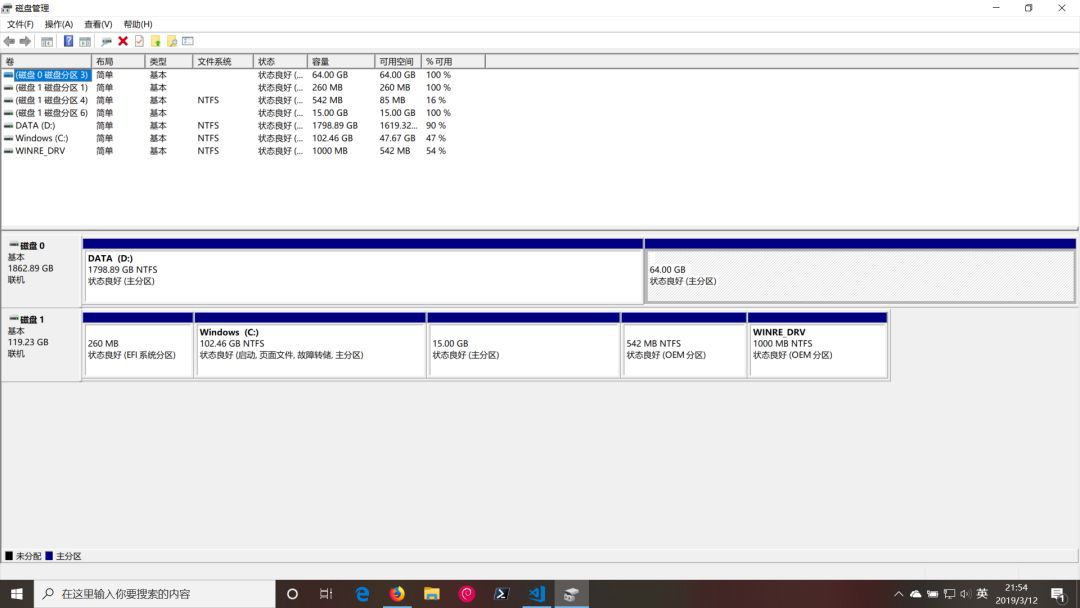This screenshot has height=608, width=1080.
Task: Select the 磁盘 1 disk label panel
Action: coord(41,345)
